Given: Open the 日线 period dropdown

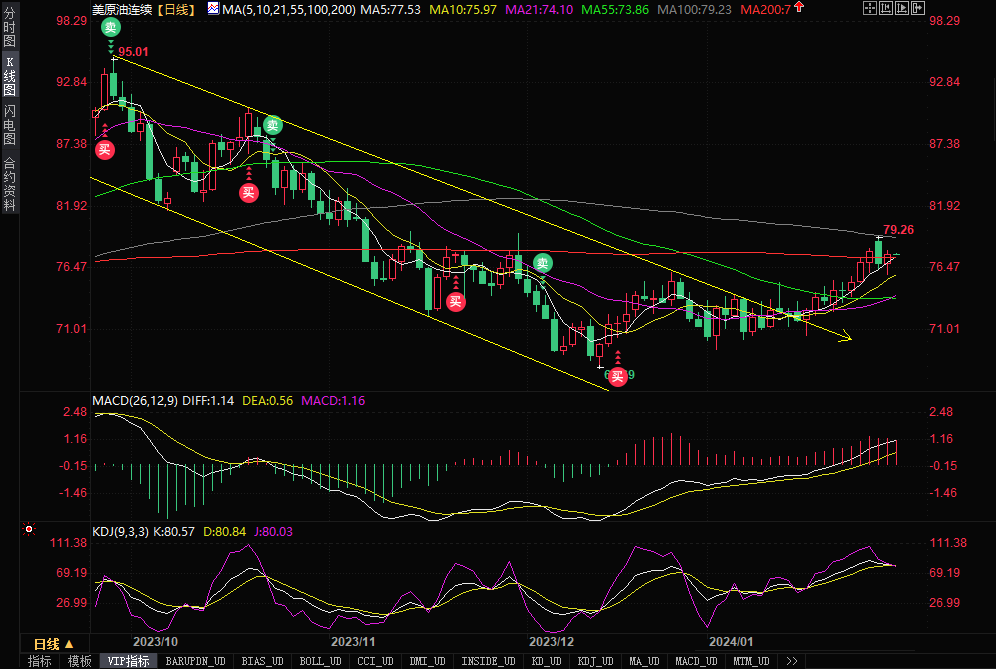Looking at the screenshot, I should 53,644.
